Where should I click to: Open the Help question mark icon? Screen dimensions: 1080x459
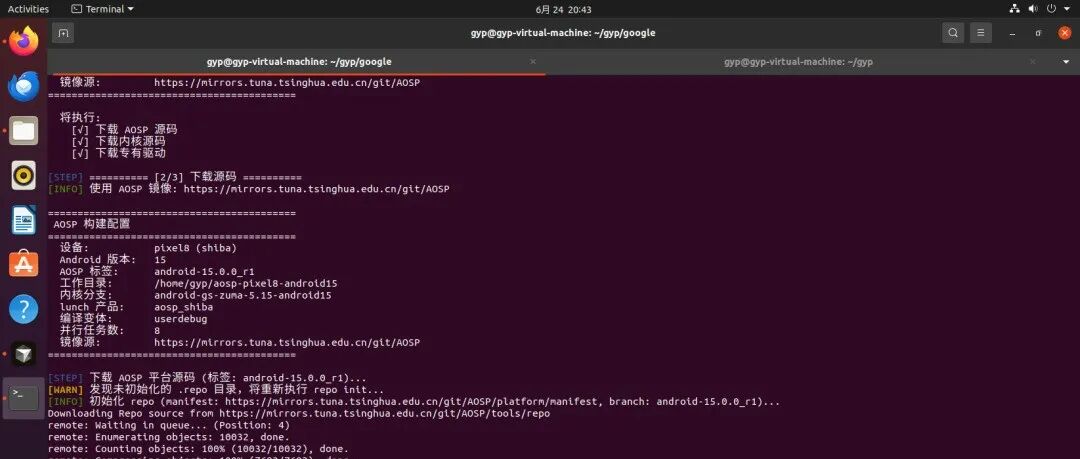click(x=23, y=309)
